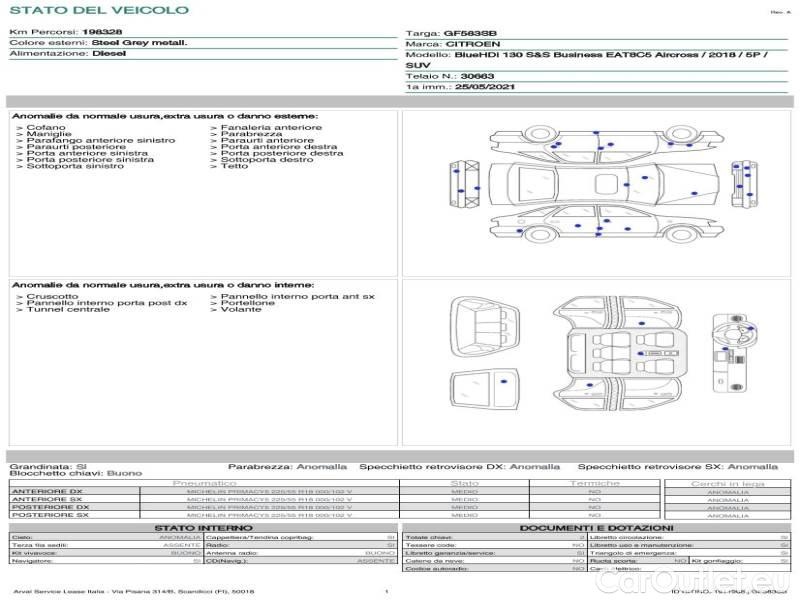Click the Marca value "CITROEN"
800x600 pixels.
[473, 44]
